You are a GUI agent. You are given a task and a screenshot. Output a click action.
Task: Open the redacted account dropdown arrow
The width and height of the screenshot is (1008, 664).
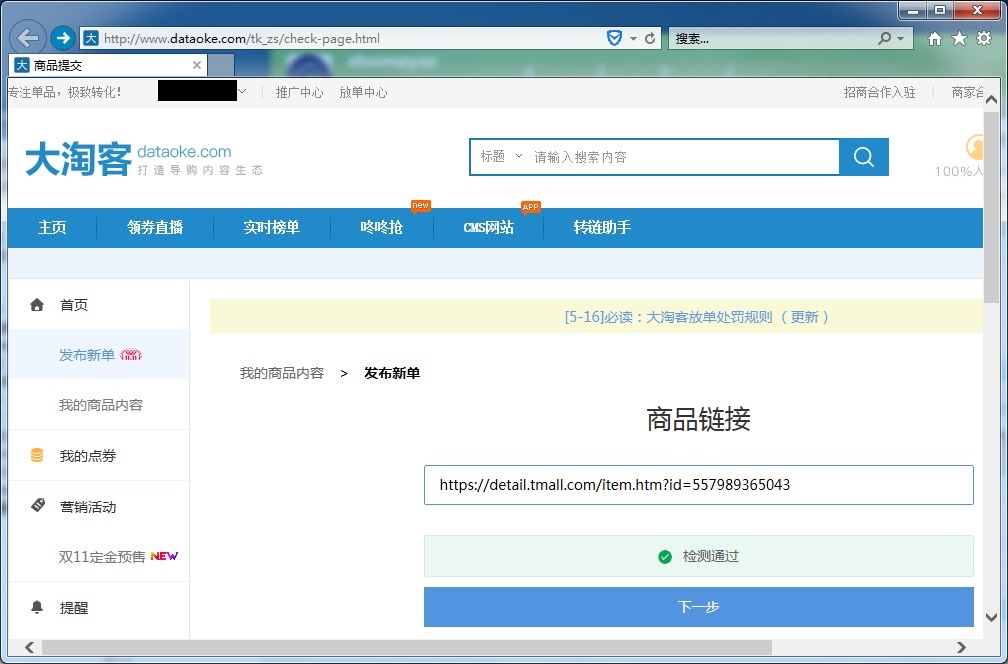[242, 92]
